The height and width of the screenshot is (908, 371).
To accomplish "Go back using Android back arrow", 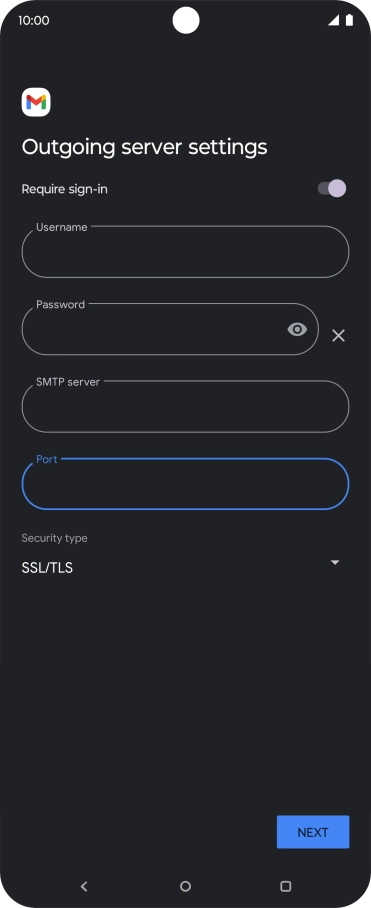I will pos(84,886).
